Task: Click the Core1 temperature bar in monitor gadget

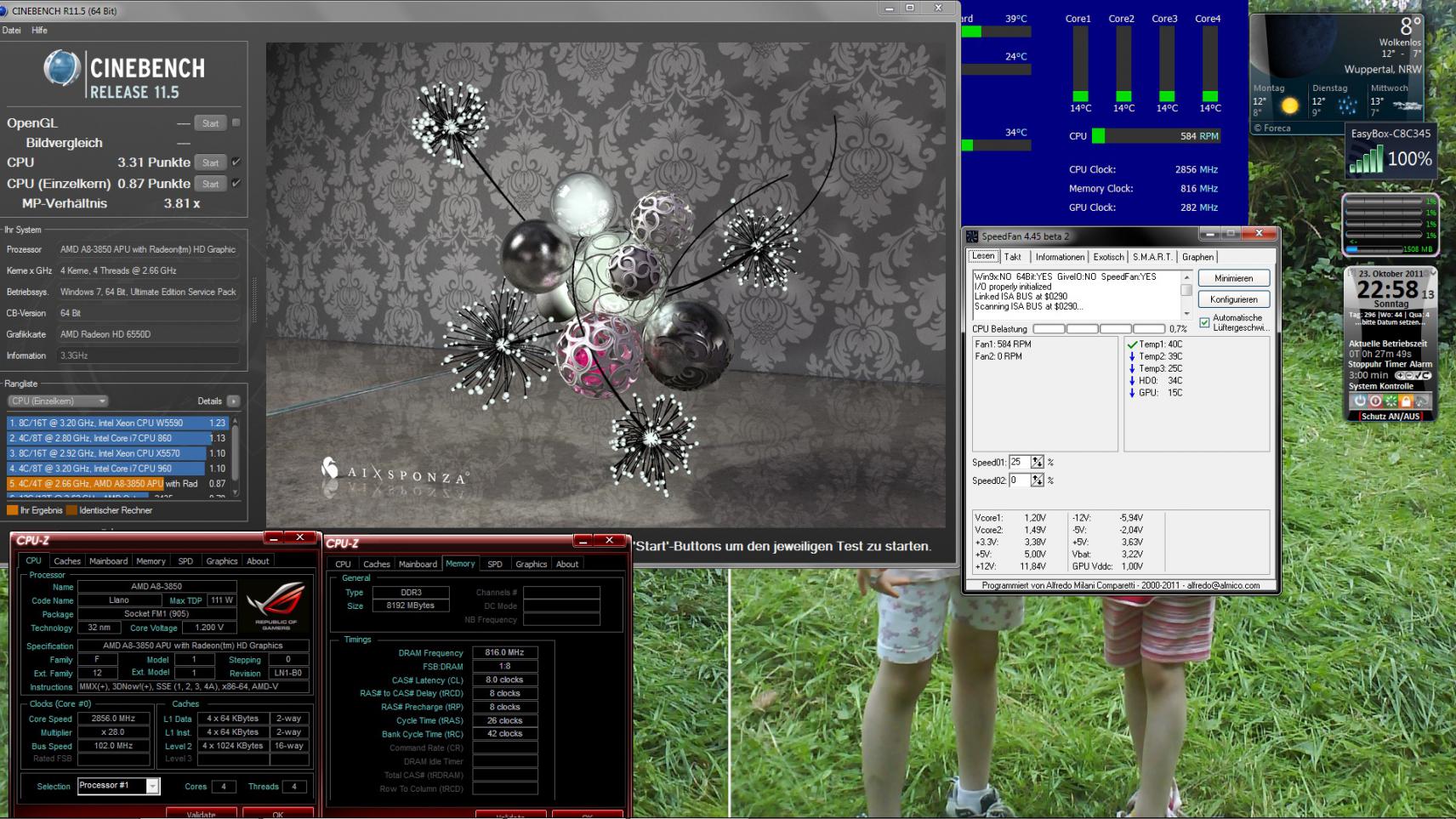Action: pyautogui.click(x=1080, y=64)
